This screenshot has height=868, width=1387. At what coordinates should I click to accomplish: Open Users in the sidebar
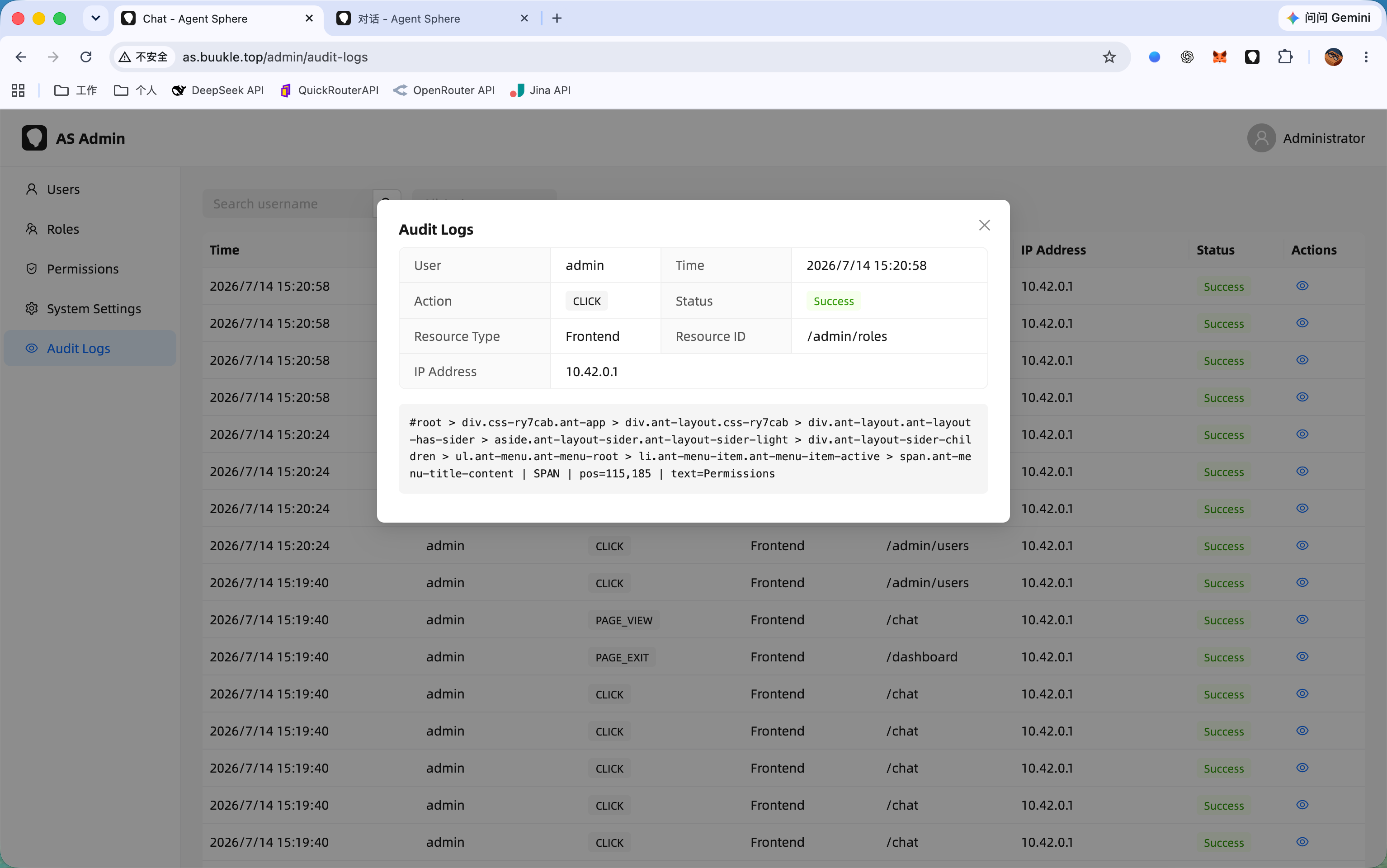coord(90,189)
